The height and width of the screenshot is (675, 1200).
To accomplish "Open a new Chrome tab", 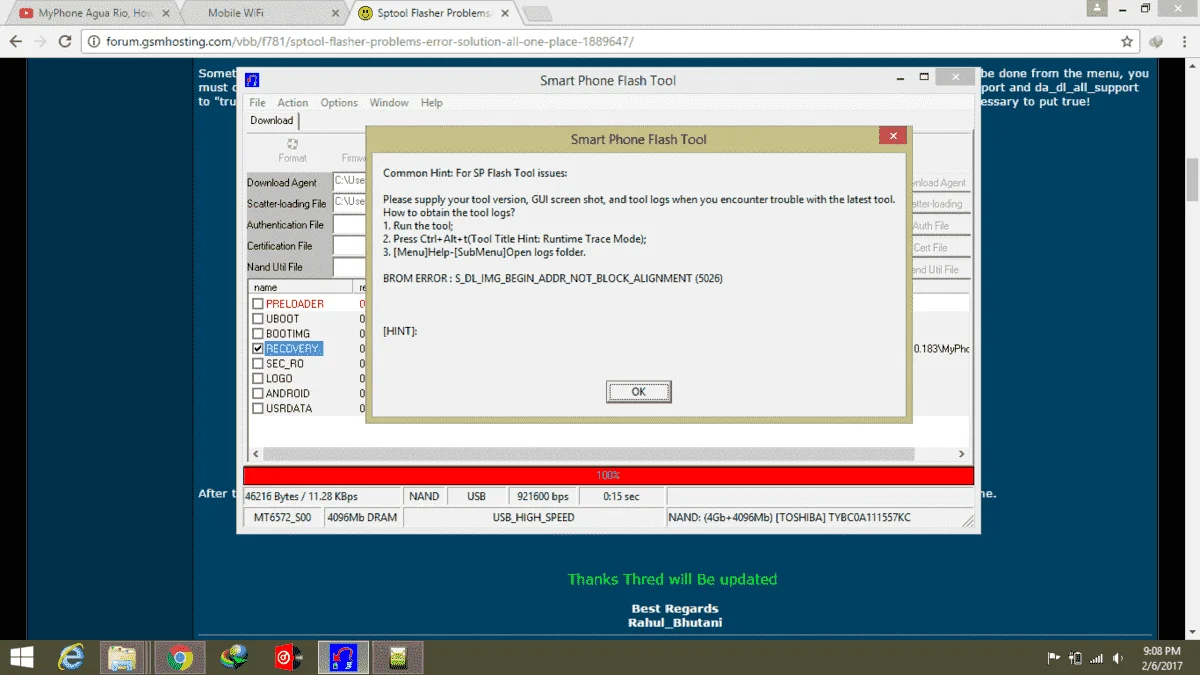I will (x=538, y=13).
